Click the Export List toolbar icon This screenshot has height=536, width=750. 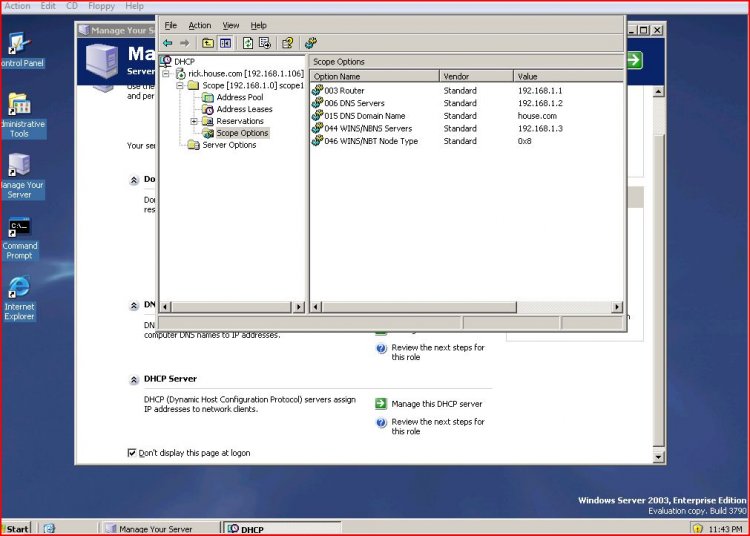point(265,43)
